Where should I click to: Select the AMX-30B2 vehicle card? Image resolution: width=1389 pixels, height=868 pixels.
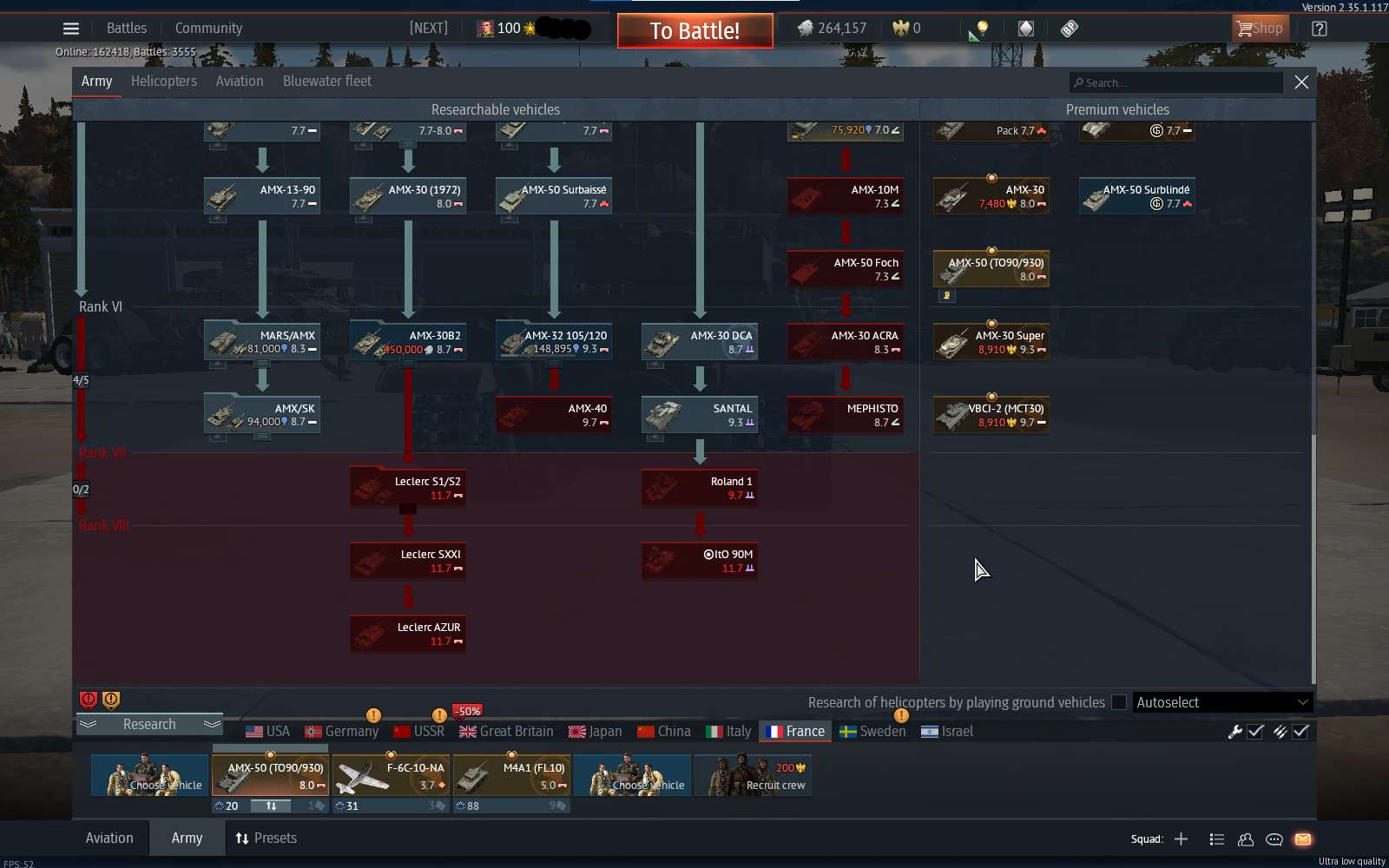coord(408,341)
